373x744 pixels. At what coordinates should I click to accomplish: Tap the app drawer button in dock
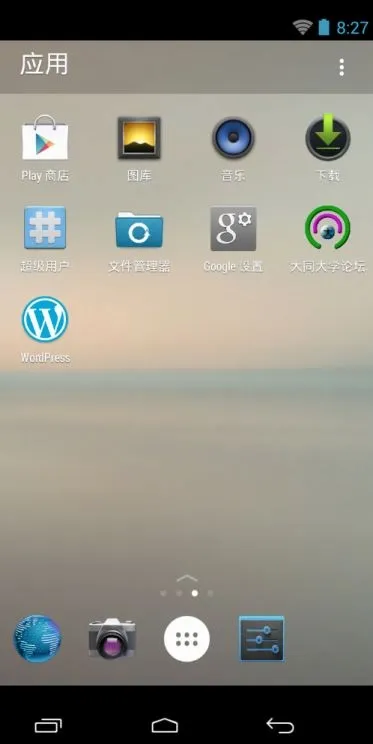(186, 639)
